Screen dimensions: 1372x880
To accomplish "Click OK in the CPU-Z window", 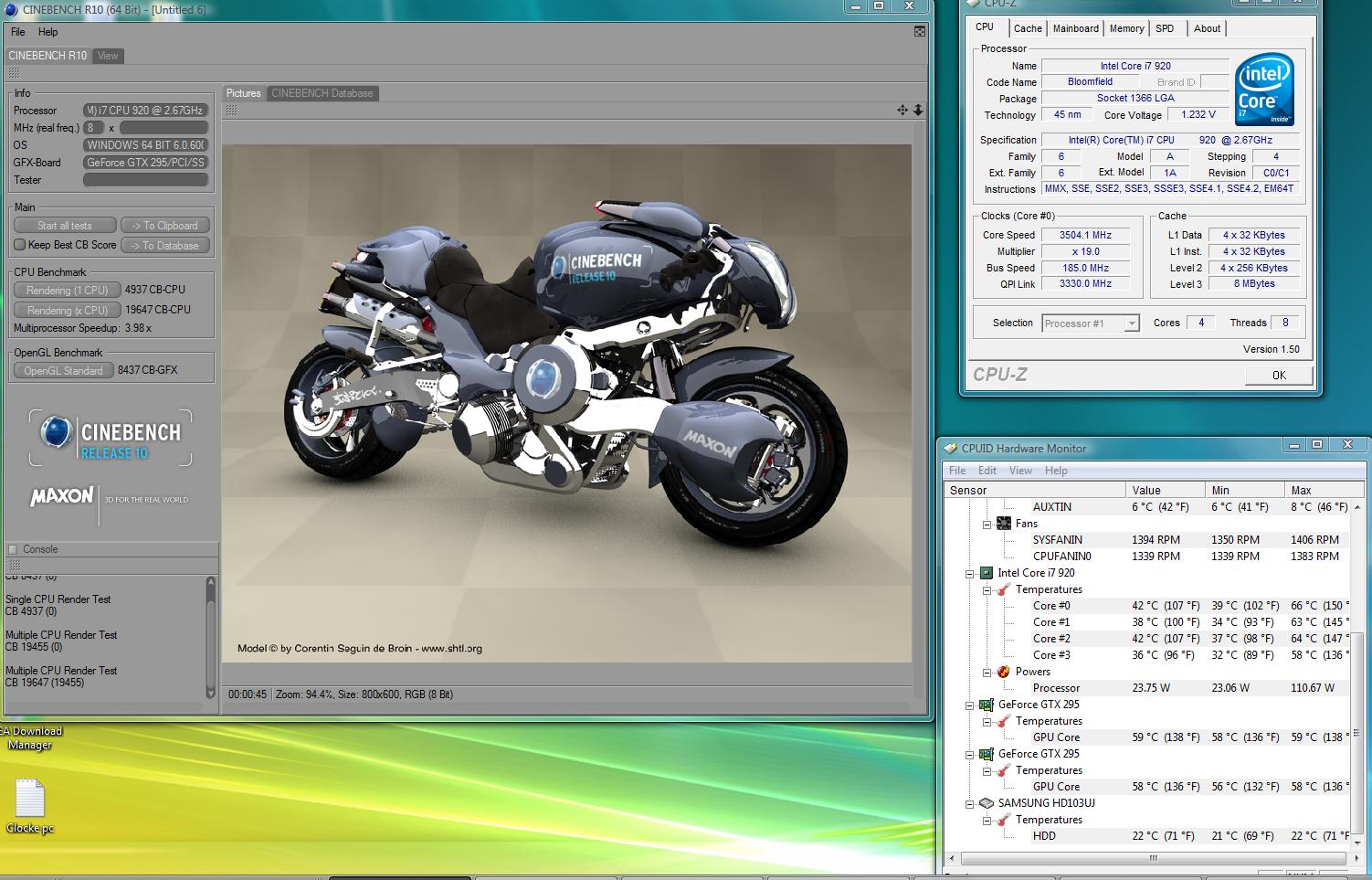I will pyautogui.click(x=1279, y=376).
